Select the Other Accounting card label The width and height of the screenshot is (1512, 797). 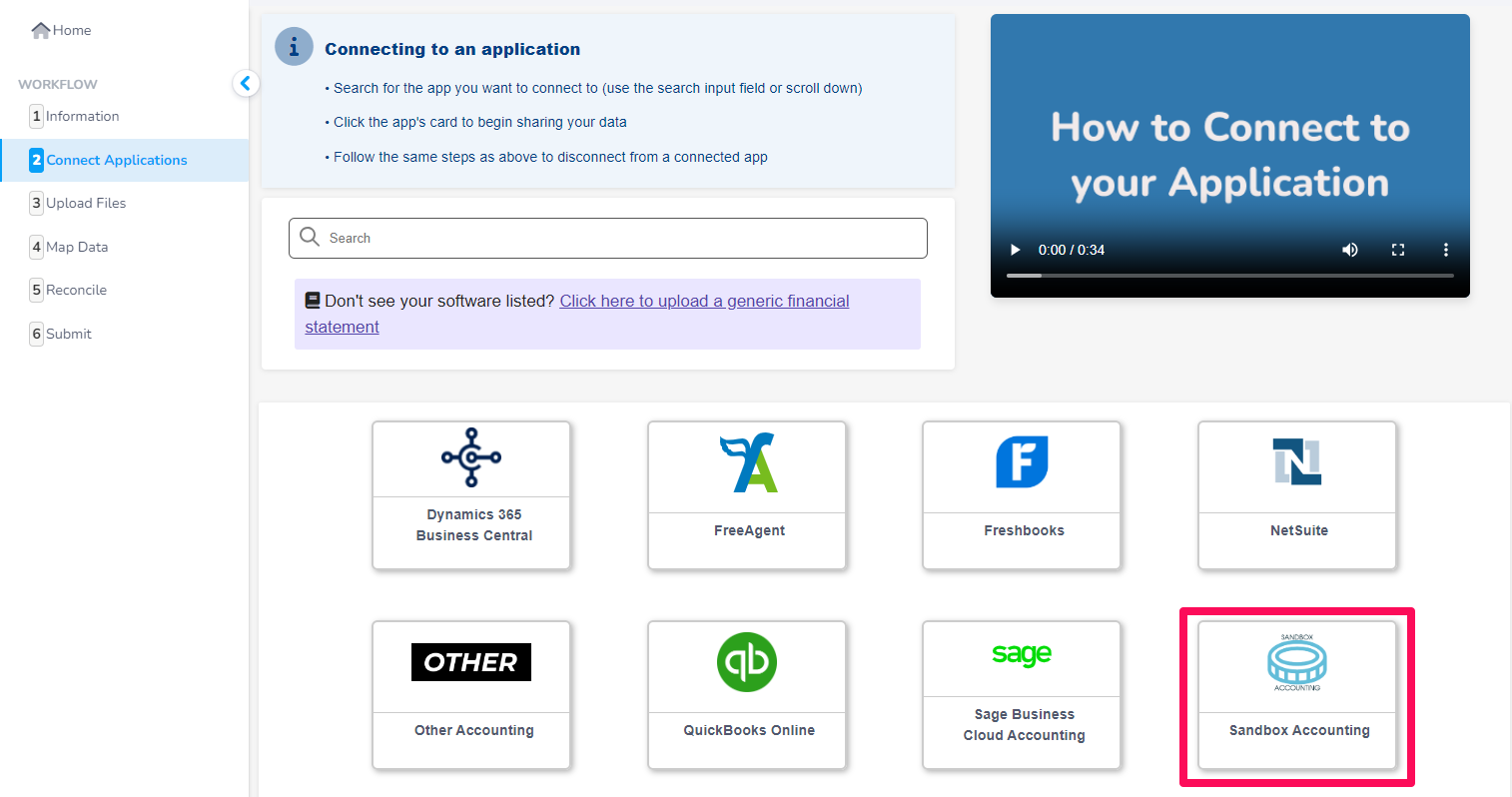(x=474, y=730)
